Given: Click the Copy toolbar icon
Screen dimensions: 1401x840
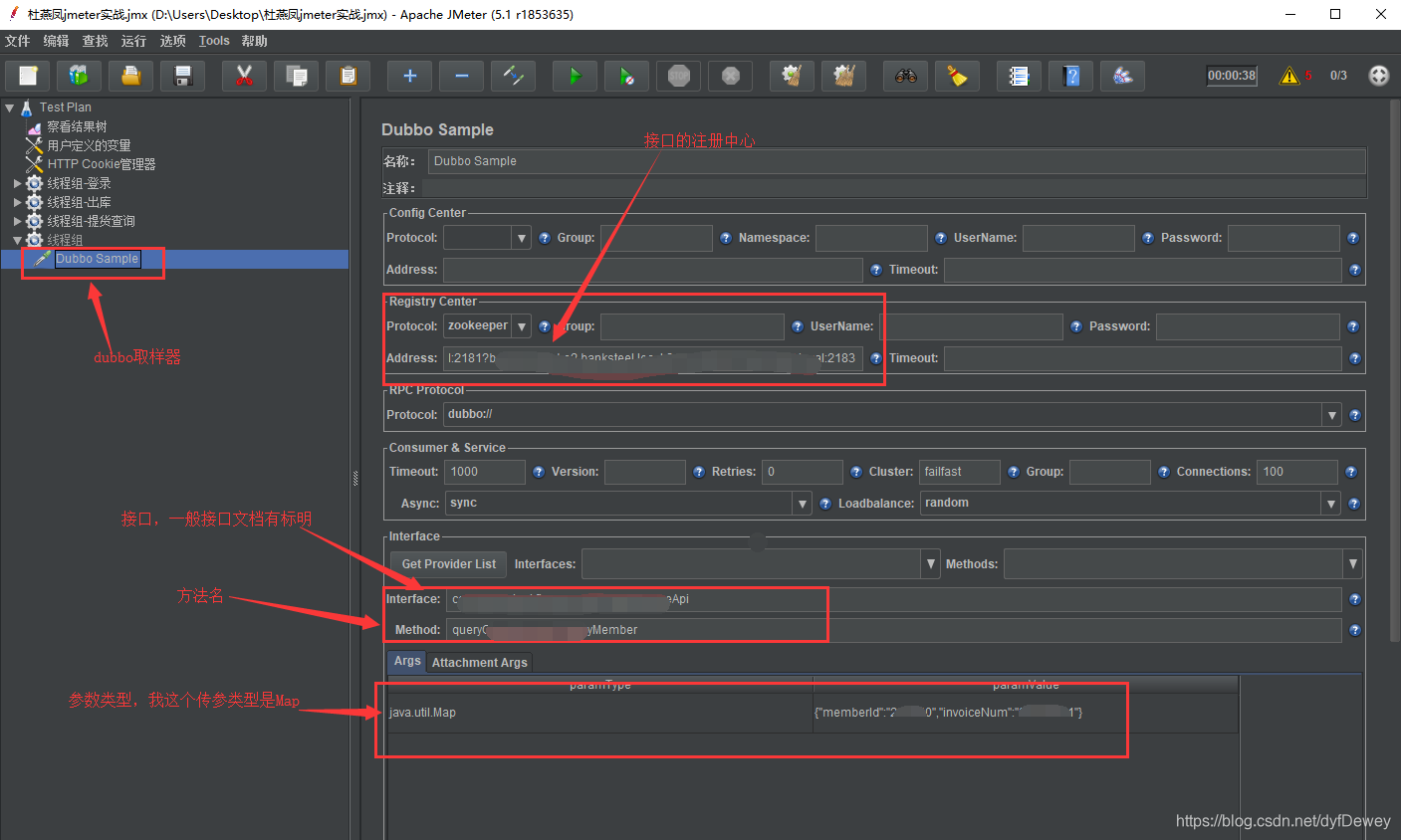Looking at the screenshot, I should (297, 76).
